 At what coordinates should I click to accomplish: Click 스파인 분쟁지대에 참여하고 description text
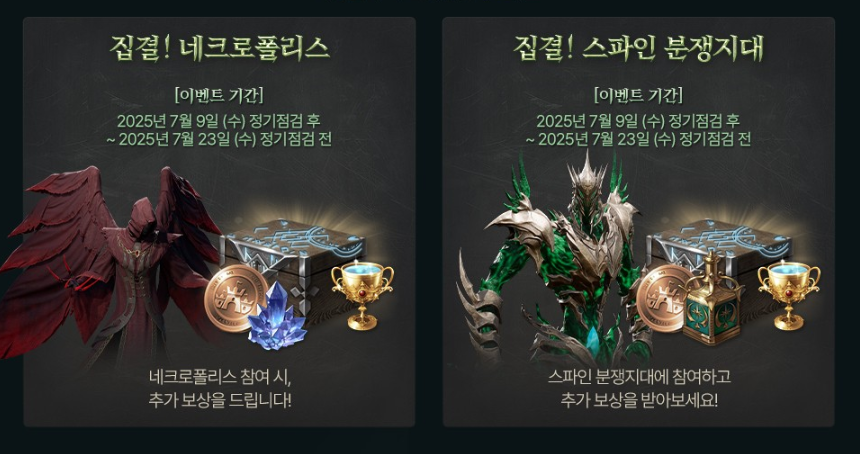638,377
